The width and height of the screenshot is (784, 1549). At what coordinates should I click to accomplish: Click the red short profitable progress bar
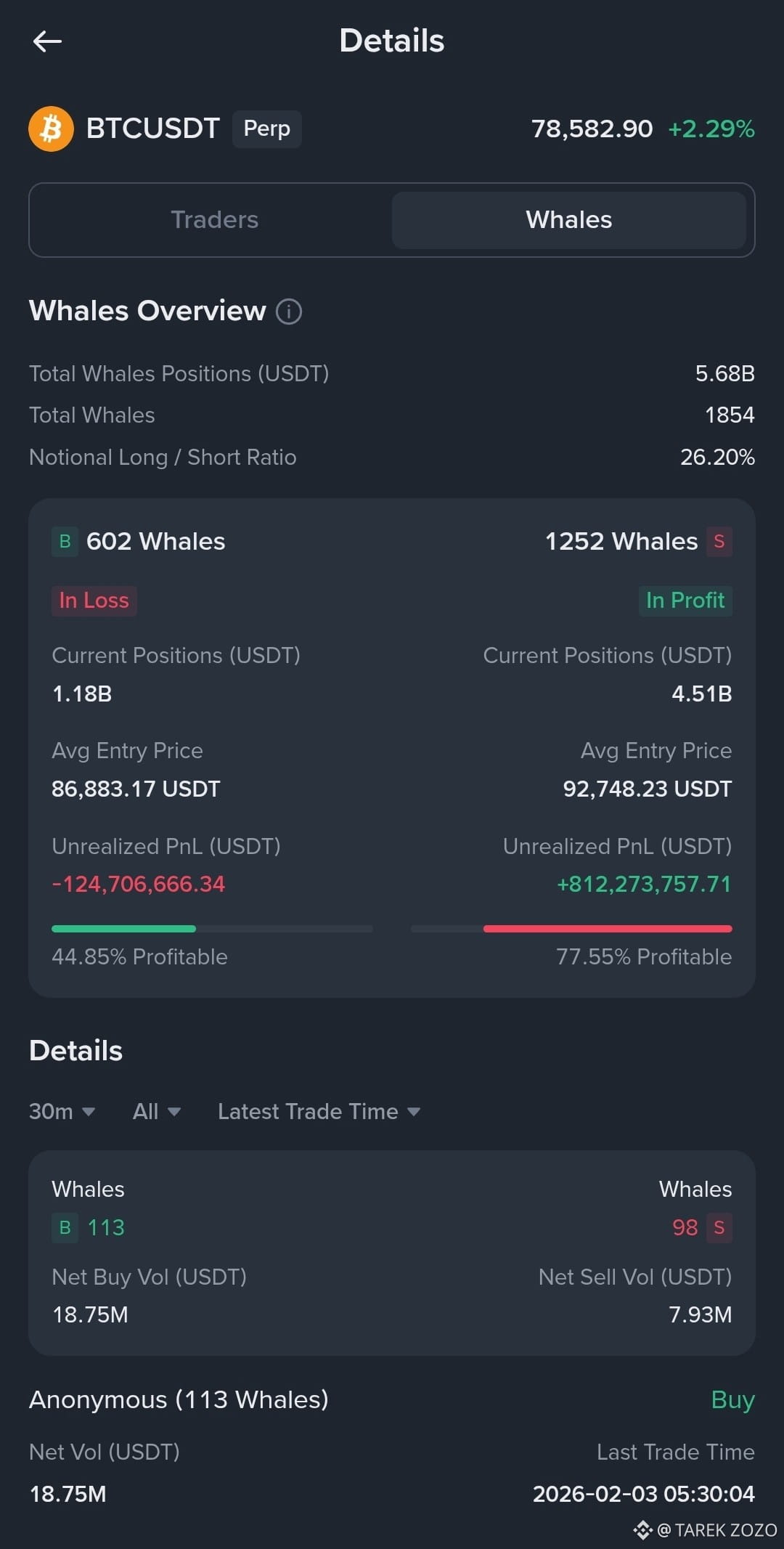(607, 929)
